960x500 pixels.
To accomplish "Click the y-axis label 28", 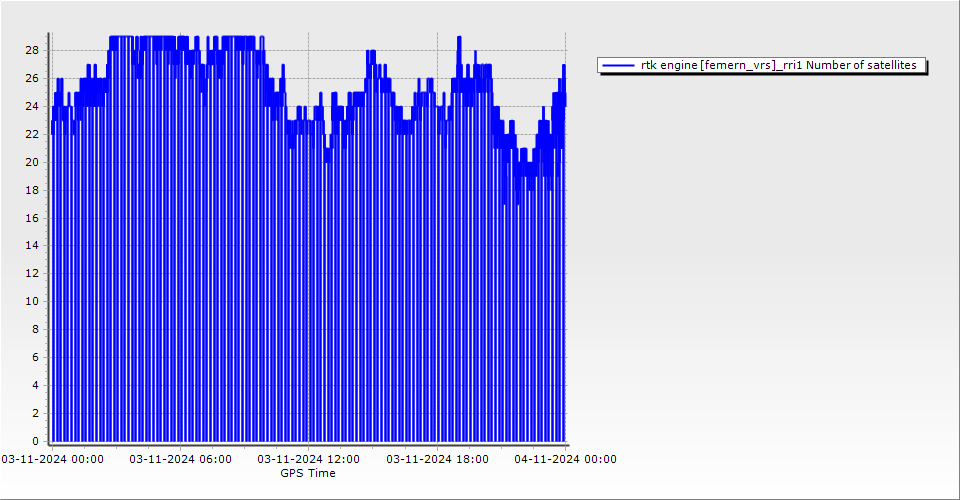I will pyautogui.click(x=32, y=50).
